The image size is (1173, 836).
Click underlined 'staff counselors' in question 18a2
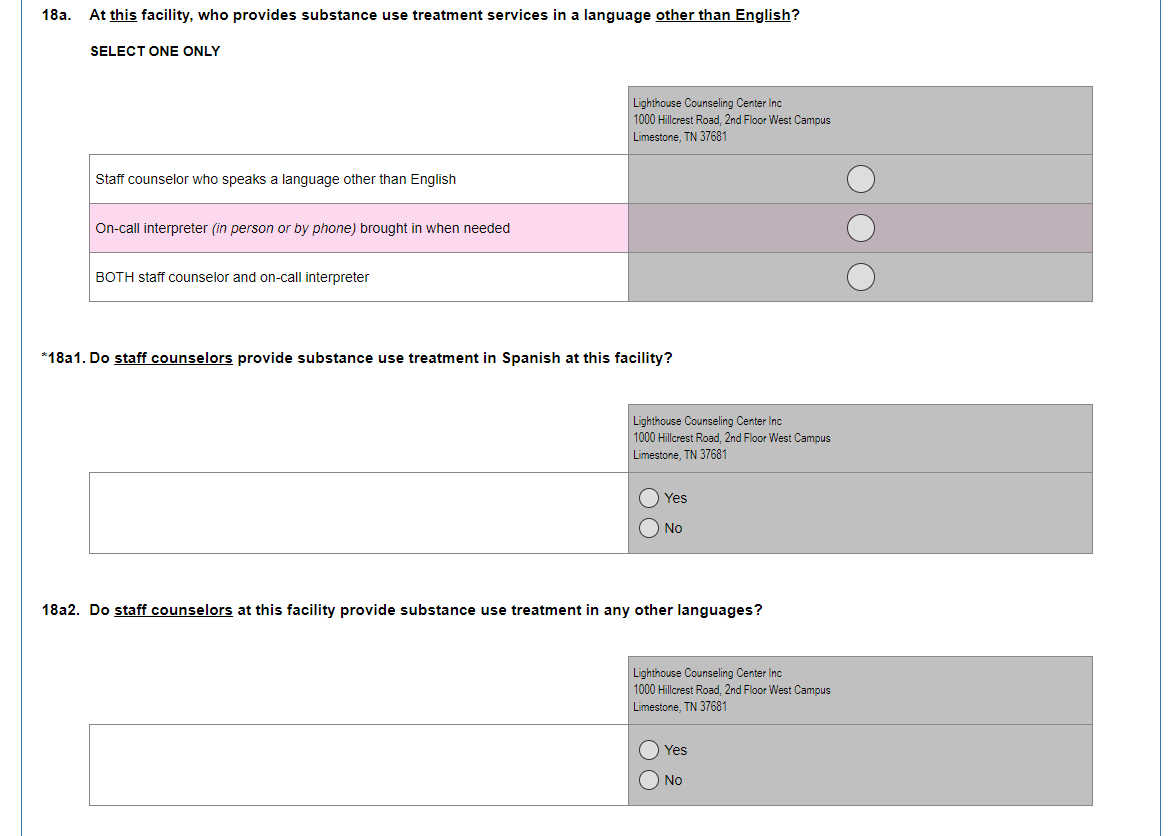173,610
